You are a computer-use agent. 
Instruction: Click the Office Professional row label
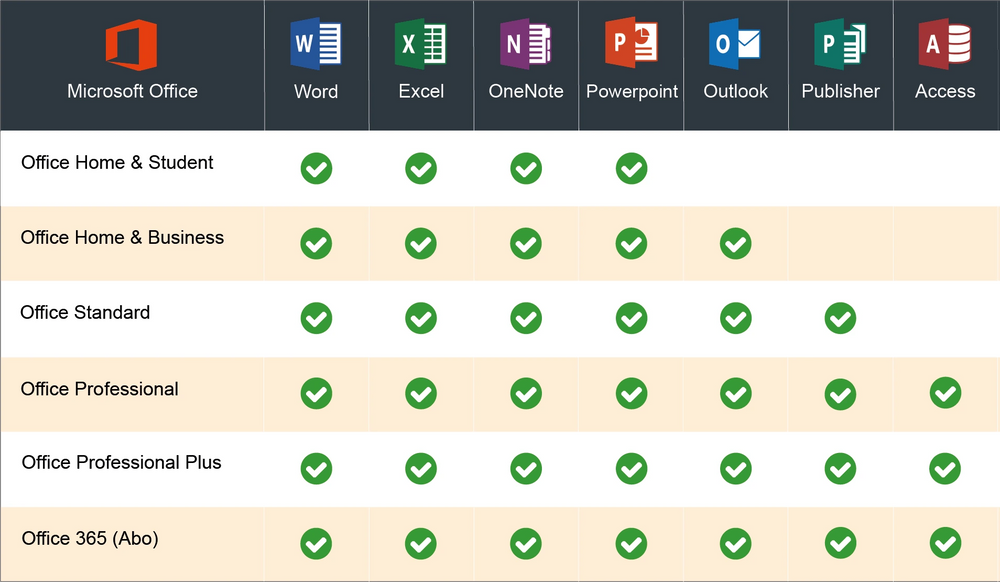(99, 388)
